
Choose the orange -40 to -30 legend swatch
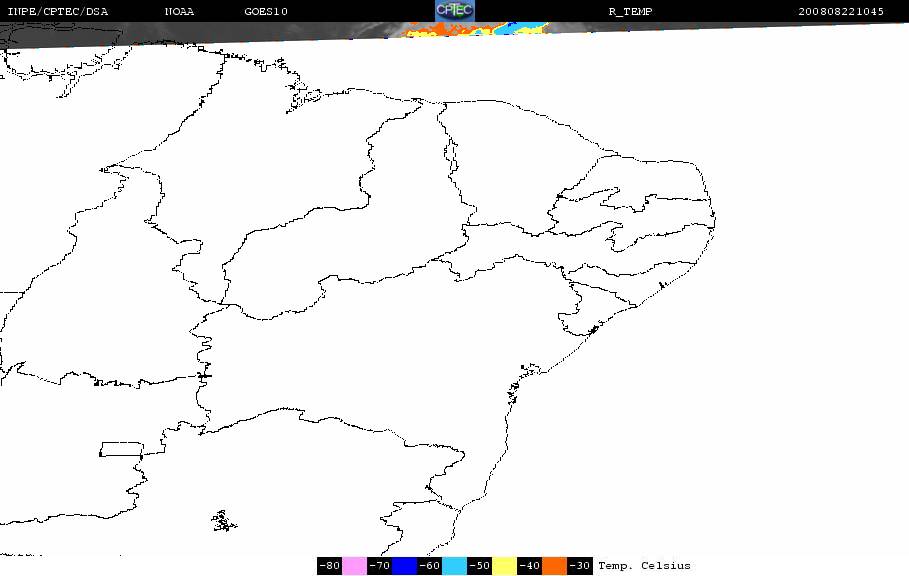[555, 566]
